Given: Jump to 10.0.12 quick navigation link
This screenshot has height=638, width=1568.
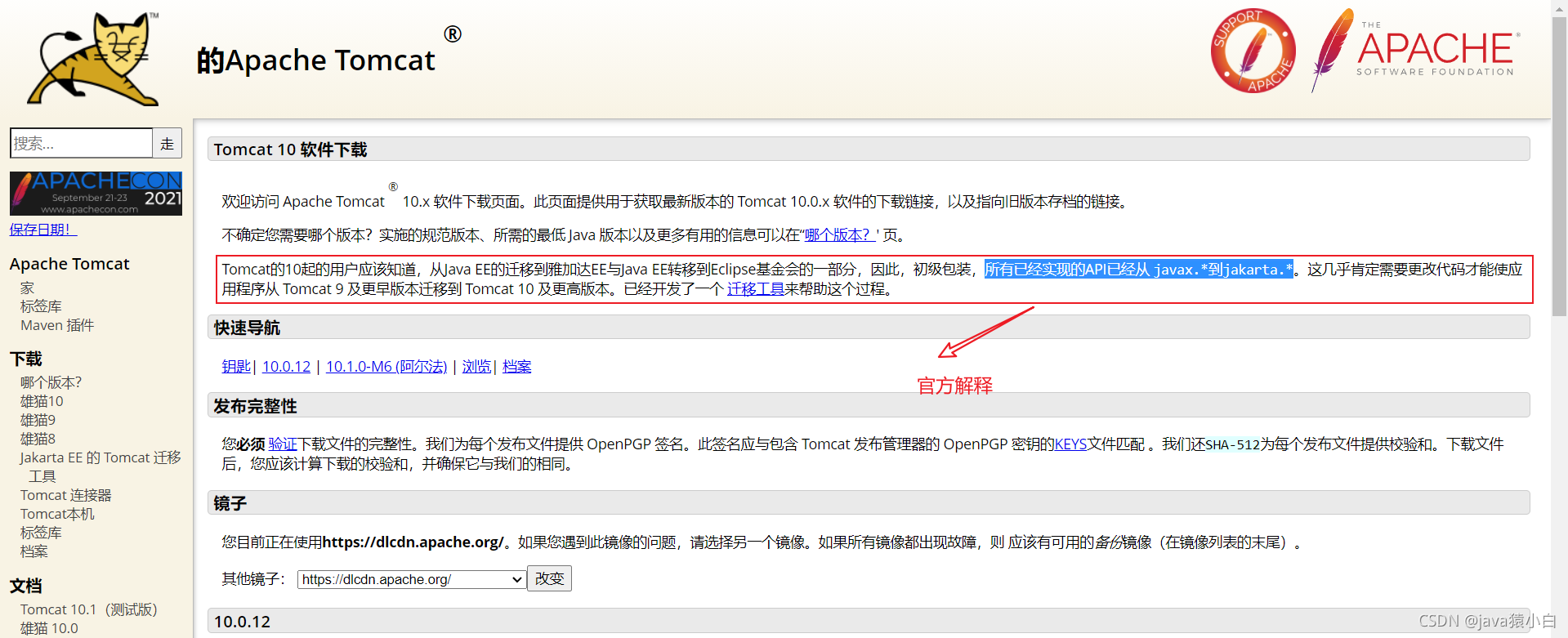Looking at the screenshot, I should (x=286, y=367).
